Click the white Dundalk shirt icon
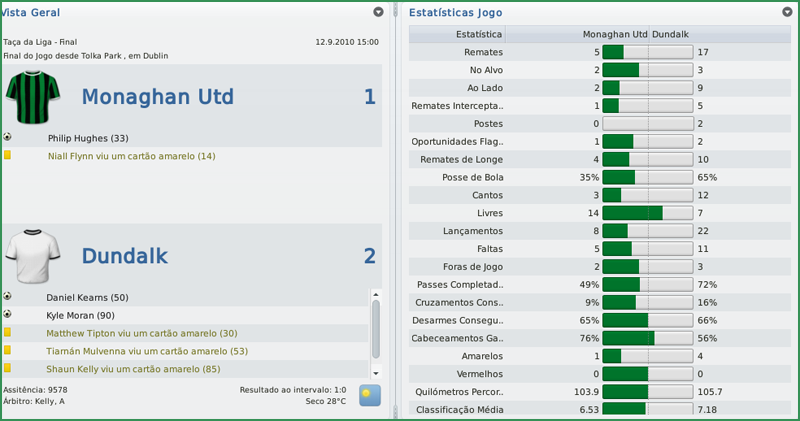Image resolution: width=800 pixels, height=421 pixels. tap(33, 257)
